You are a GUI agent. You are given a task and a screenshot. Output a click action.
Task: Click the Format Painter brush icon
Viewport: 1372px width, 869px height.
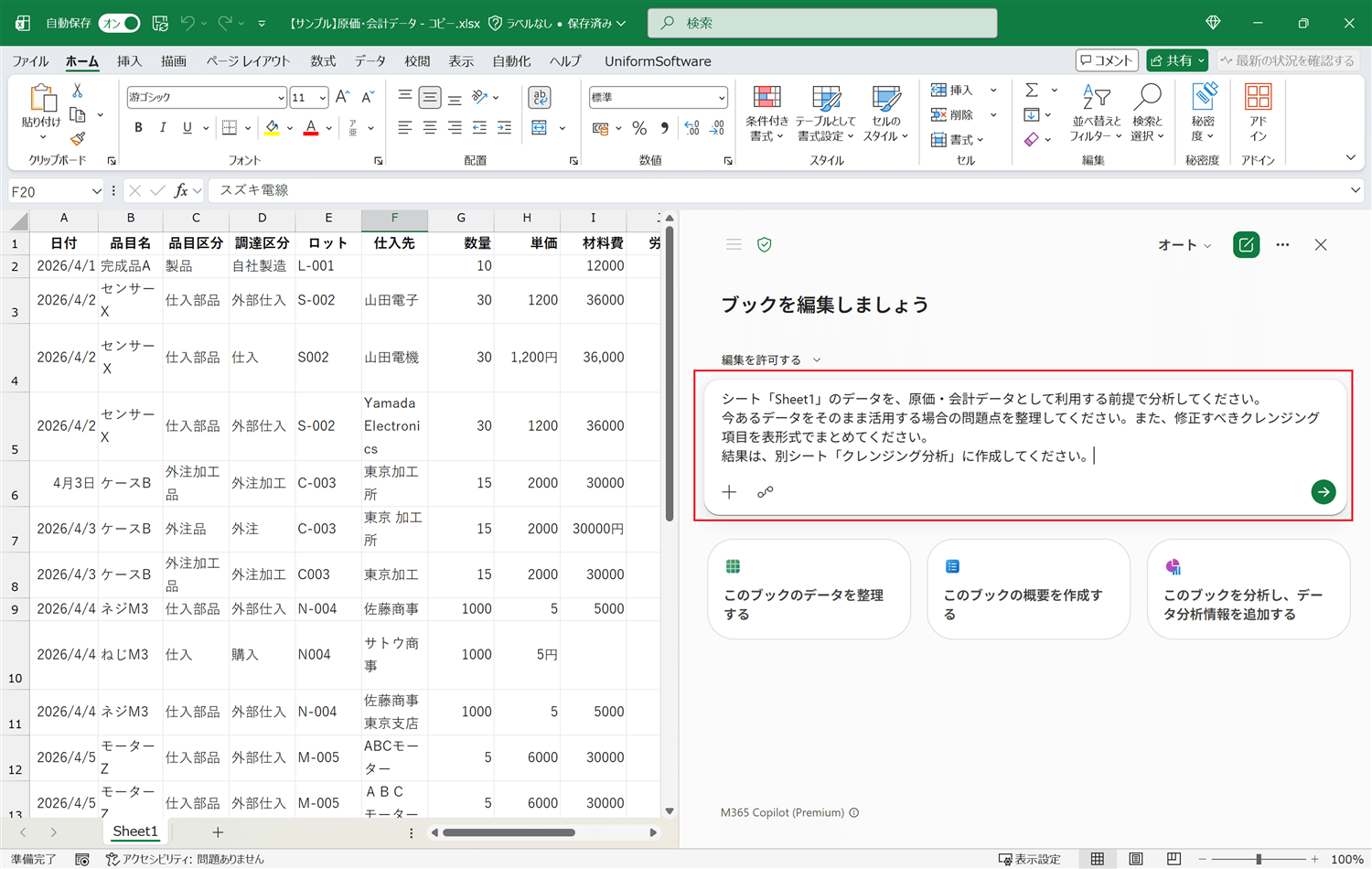pyautogui.click(x=78, y=139)
